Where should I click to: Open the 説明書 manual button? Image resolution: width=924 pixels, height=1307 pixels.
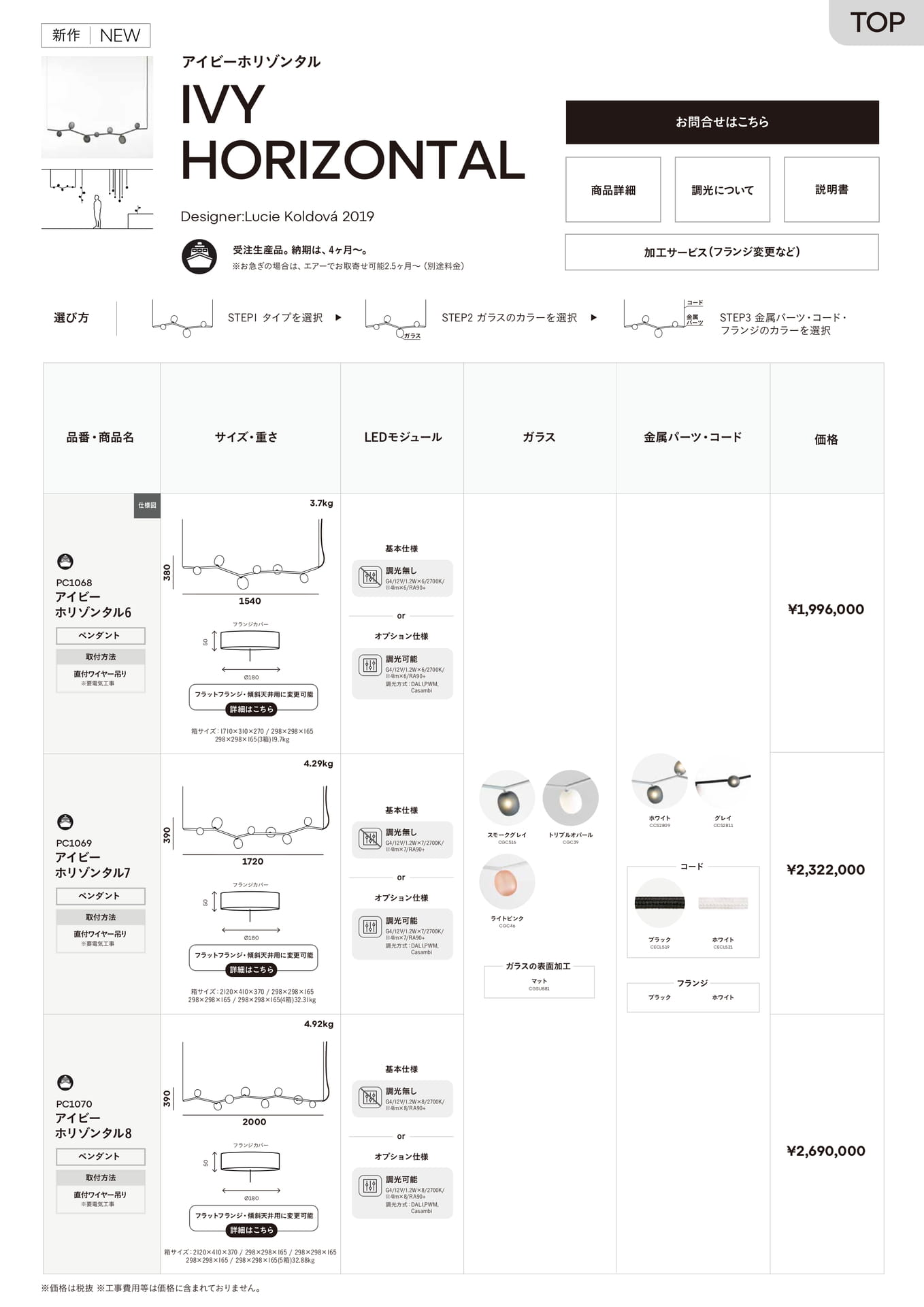tap(831, 190)
